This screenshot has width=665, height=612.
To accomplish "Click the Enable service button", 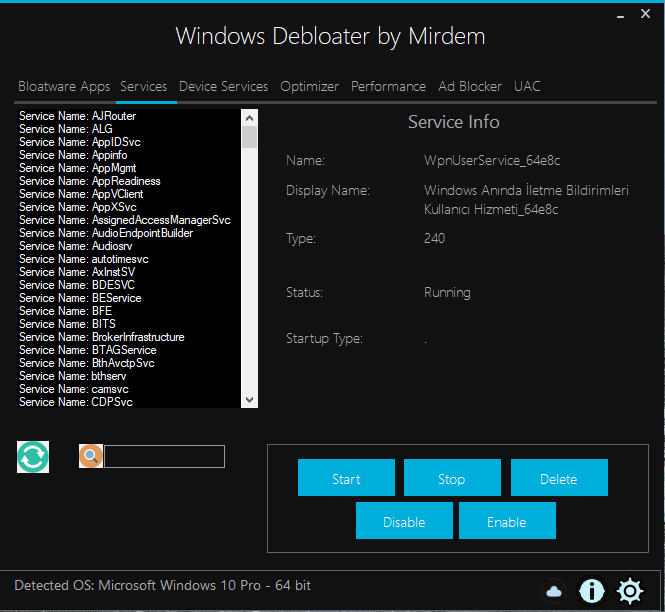I will click(507, 521).
